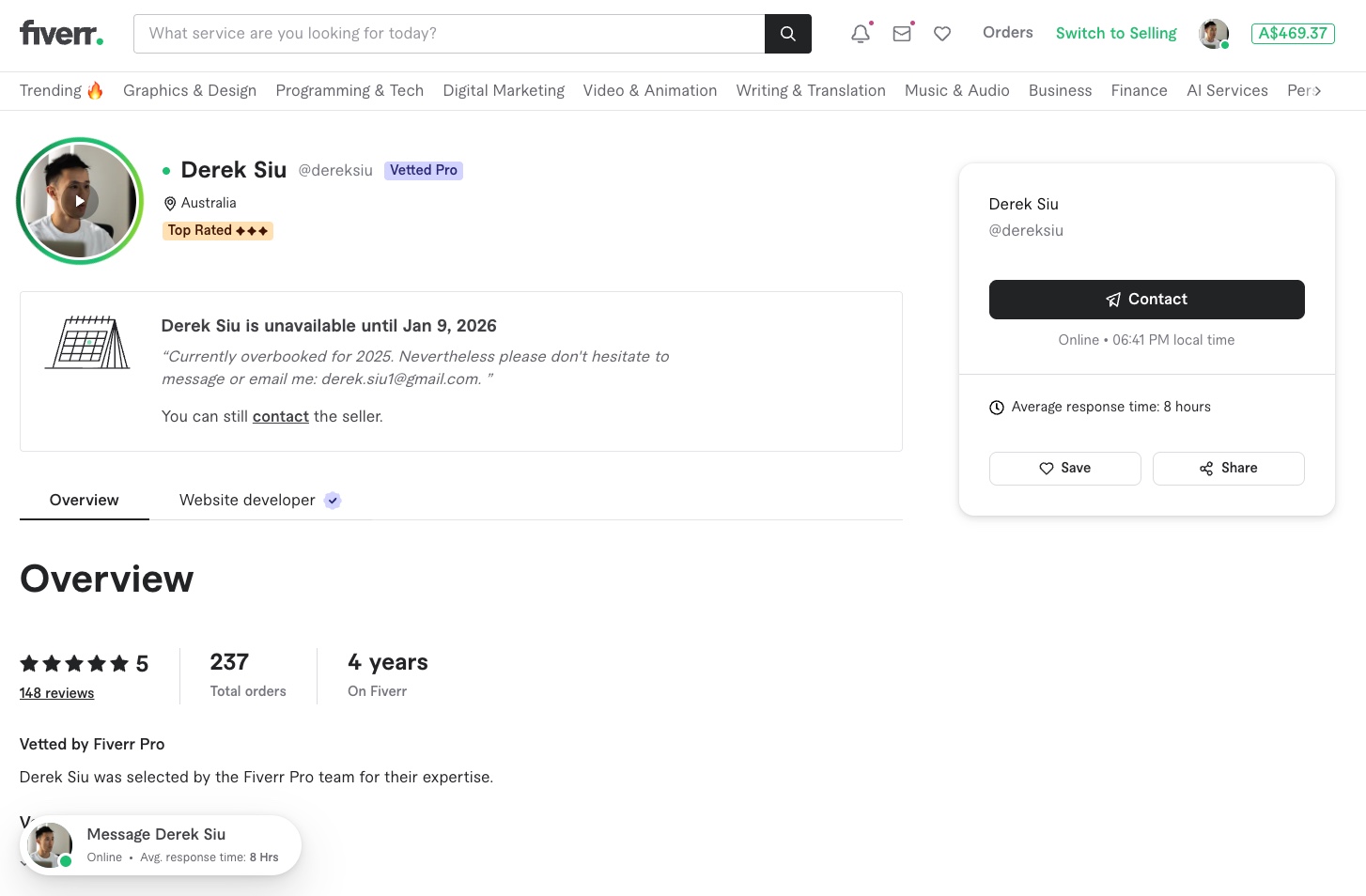The width and height of the screenshot is (1366, 896).
Task: Open the AI Services category
Action: pos(1228,90)
